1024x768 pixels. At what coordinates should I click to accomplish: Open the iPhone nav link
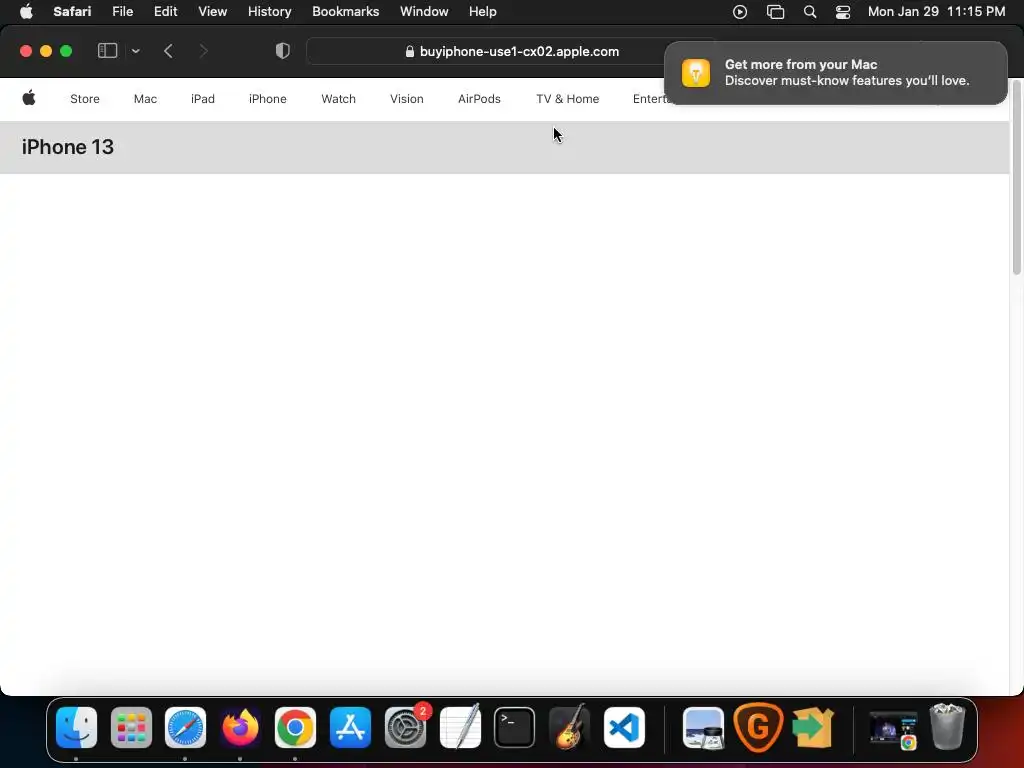click(x=268, y=99)
